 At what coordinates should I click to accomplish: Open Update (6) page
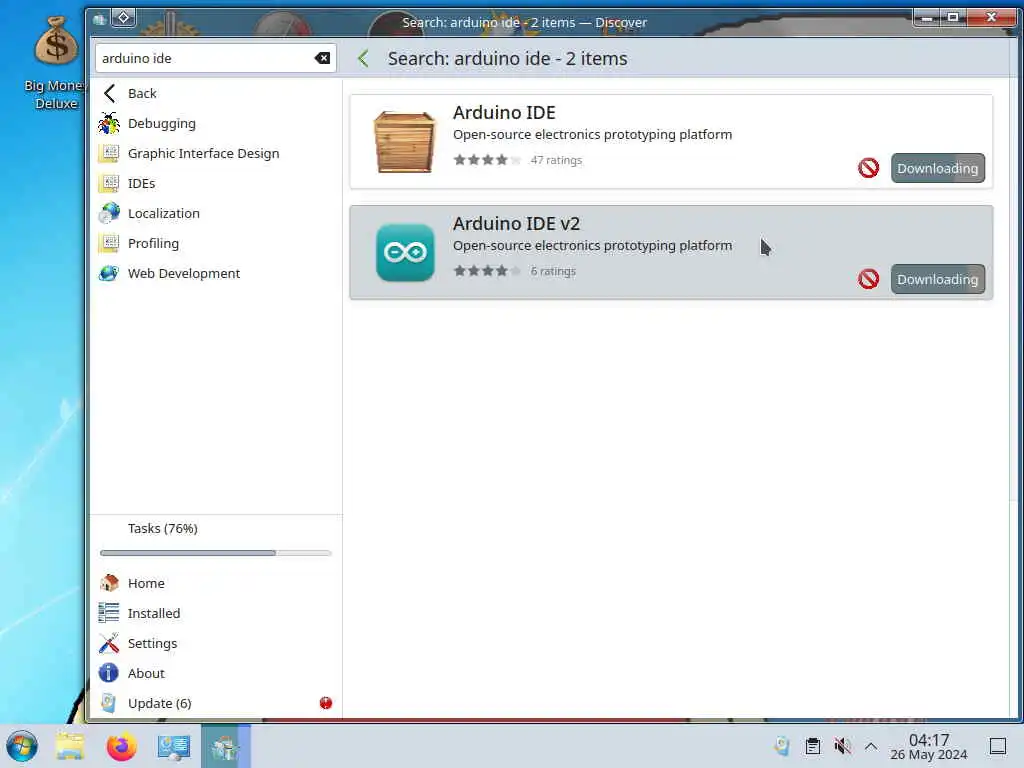(x=216, y=703)
